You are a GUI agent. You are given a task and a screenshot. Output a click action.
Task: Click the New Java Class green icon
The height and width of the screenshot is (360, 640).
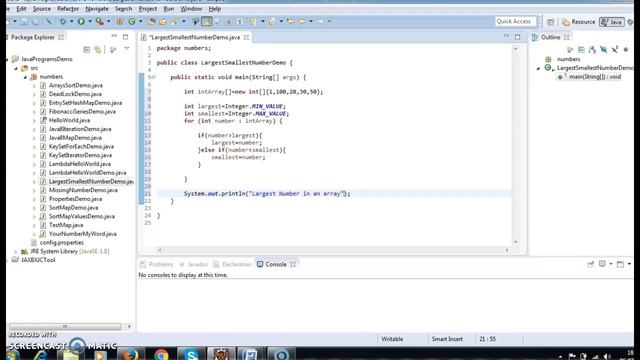click(132, 21)
